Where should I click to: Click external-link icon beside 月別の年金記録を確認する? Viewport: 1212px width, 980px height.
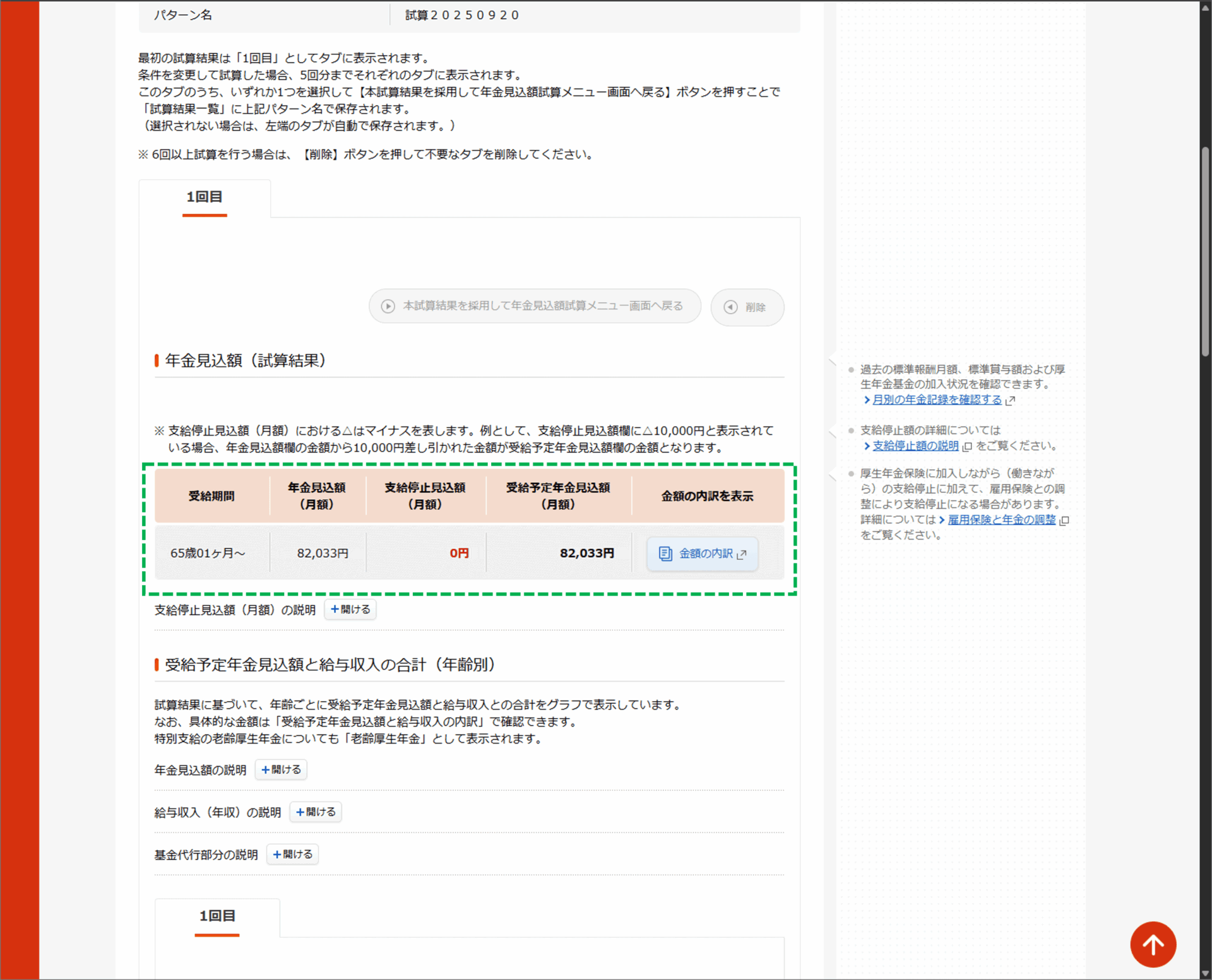point(1010,401)
